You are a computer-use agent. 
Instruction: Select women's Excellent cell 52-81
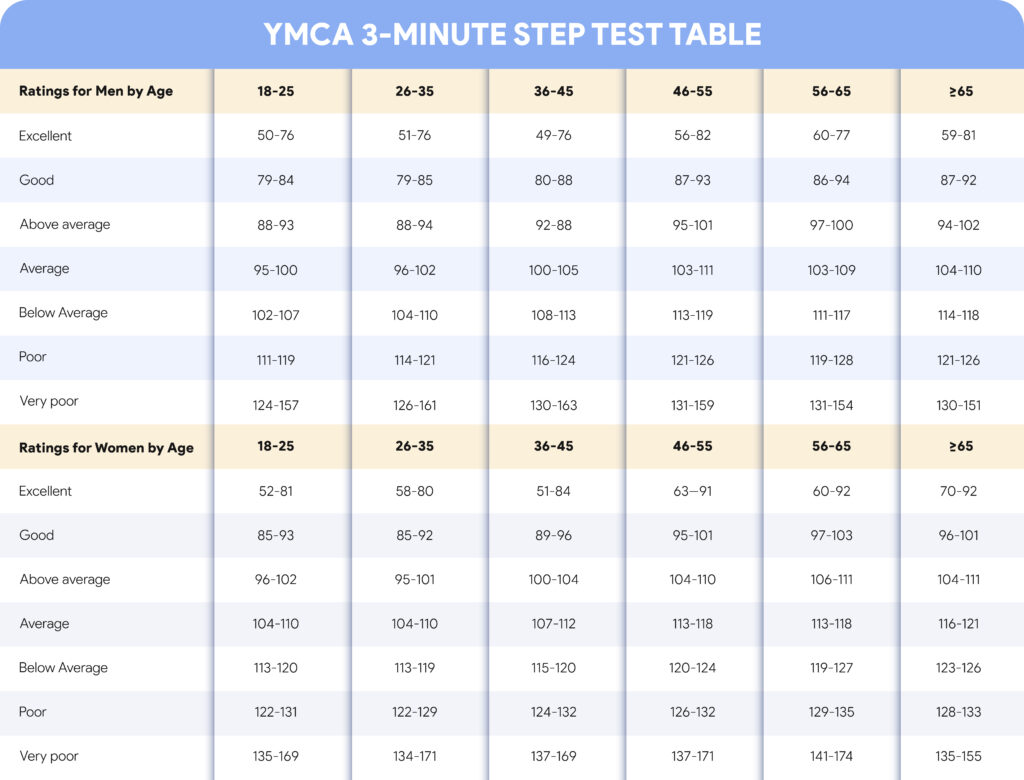click(x=276, y=491)
